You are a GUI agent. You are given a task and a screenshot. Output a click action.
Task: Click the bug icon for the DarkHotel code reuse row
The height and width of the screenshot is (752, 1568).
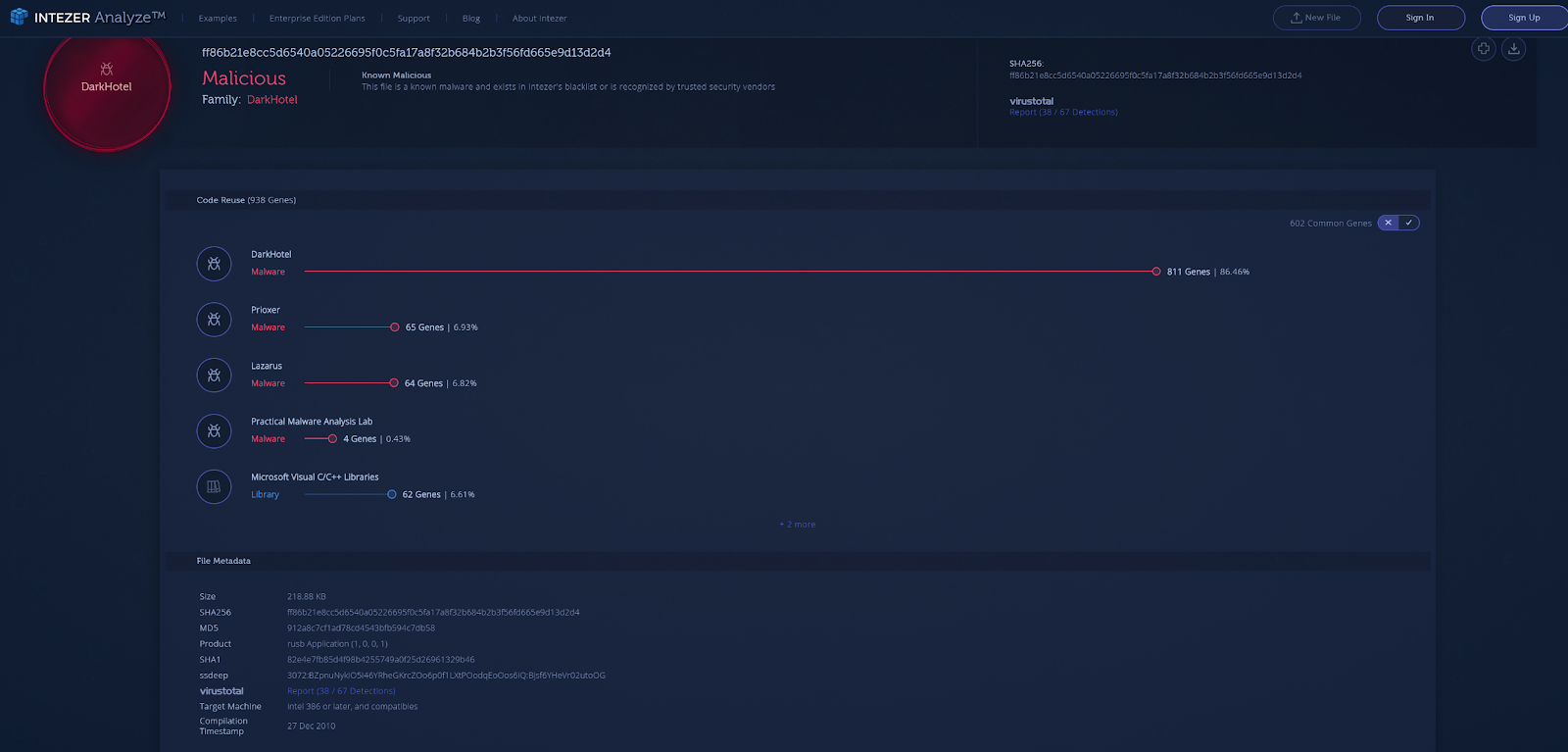(x=214, y=264)
